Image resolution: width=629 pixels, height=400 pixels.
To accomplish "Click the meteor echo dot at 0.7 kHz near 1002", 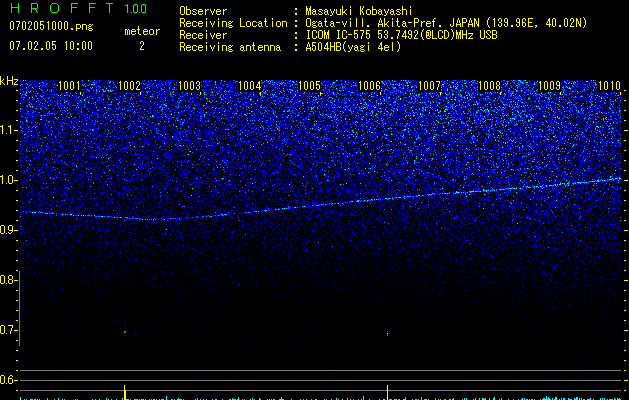I will click(x=125, y=332).
